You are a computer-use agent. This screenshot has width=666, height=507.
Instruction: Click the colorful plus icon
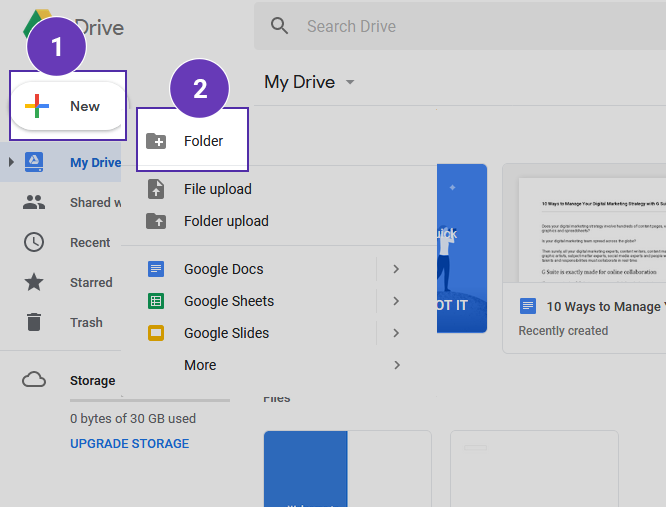click(37, 106)
